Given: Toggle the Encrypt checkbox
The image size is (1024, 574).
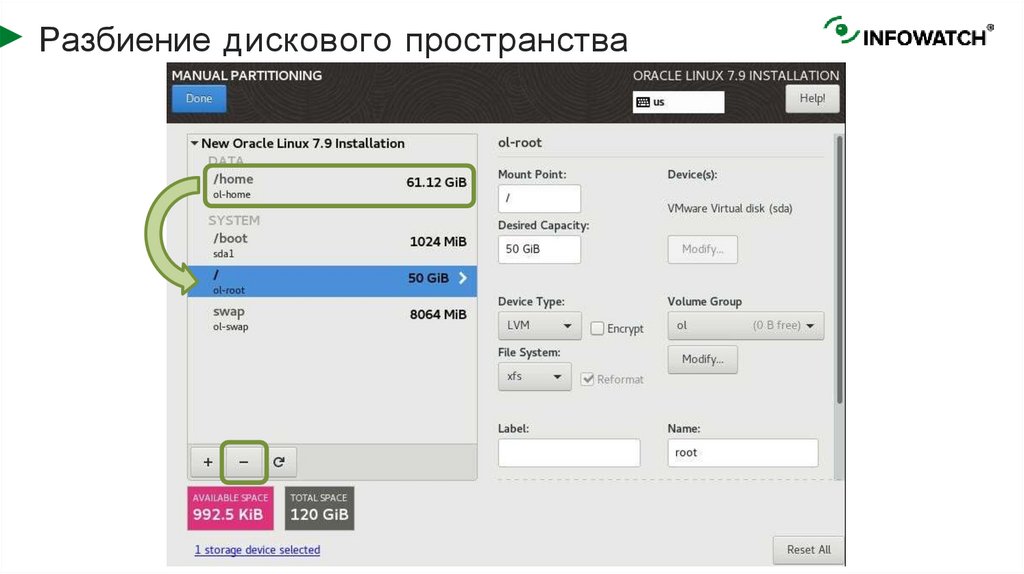Looking at the screenshot, I should 597,328.
